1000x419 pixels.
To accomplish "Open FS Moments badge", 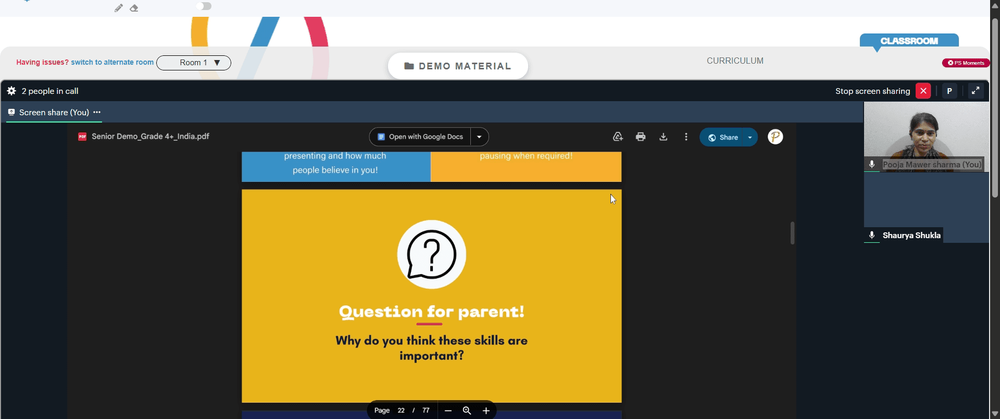I will point(966,62).
